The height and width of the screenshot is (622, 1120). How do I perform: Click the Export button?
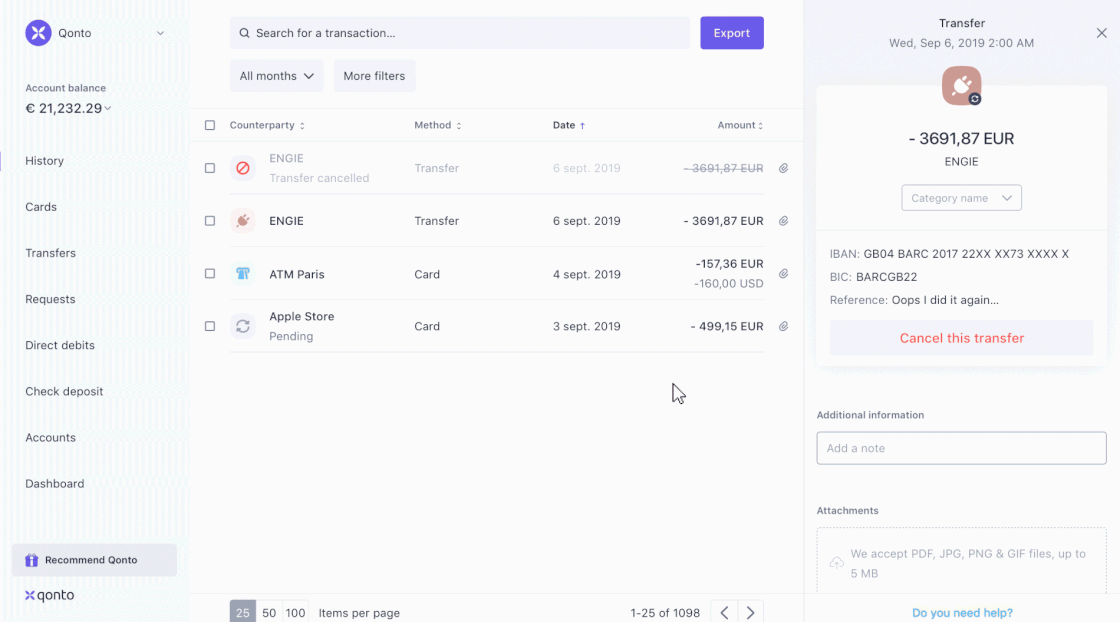click(x=731, y=33)
